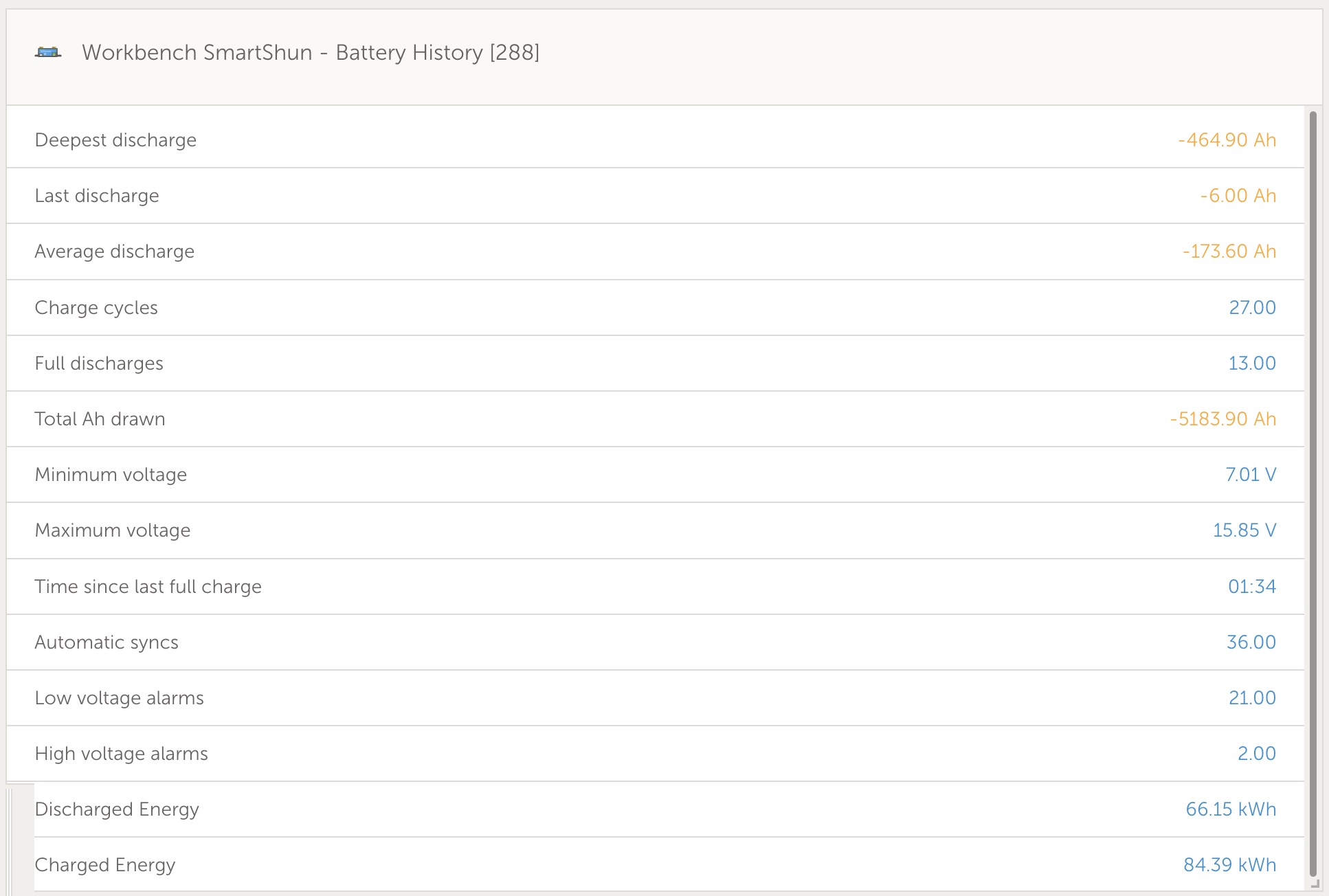Select the 21.00 low voltage alarms value

[x=1252, y=697]
